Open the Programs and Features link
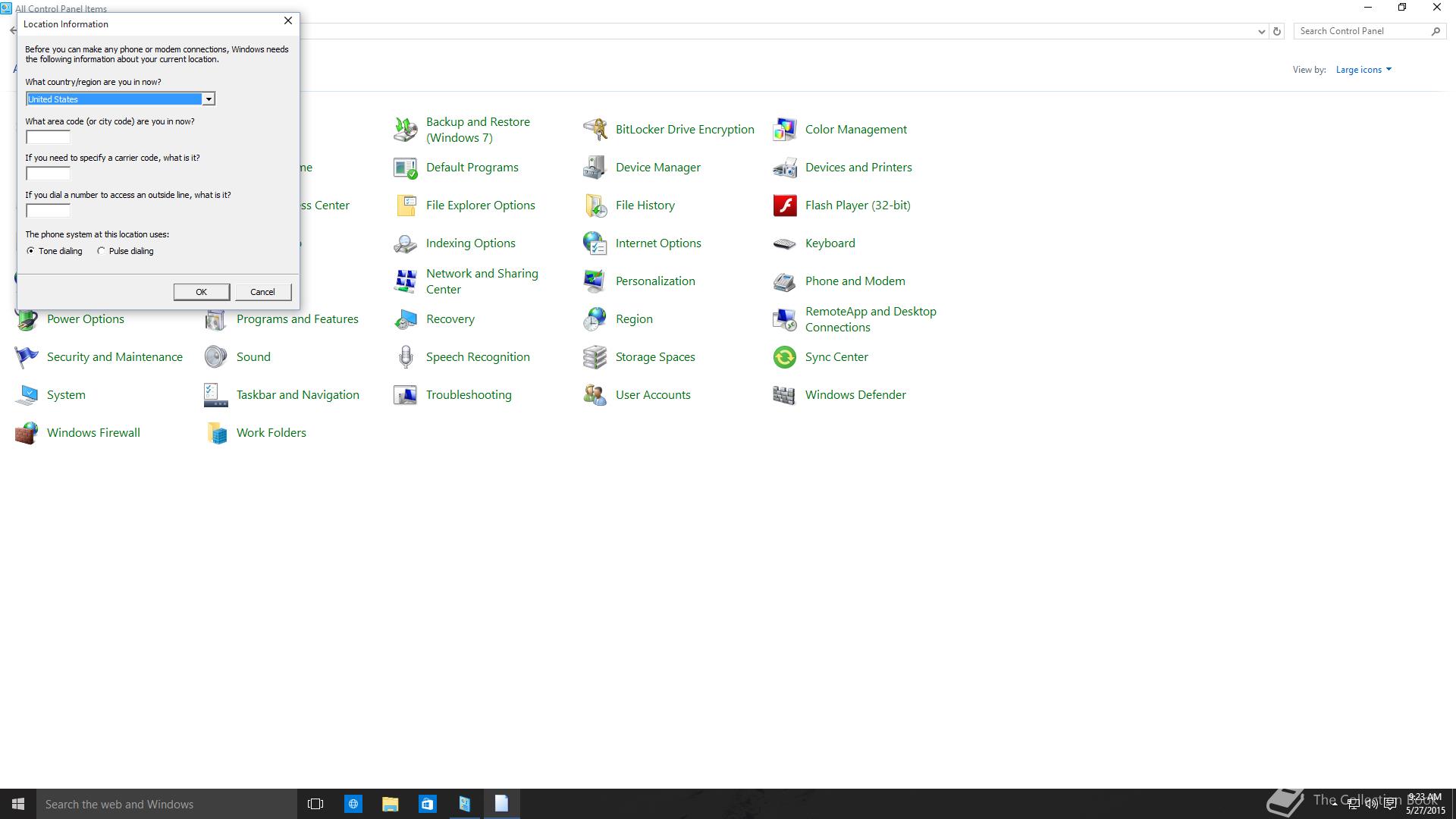Screen dimensions: 1456x819 297,319
